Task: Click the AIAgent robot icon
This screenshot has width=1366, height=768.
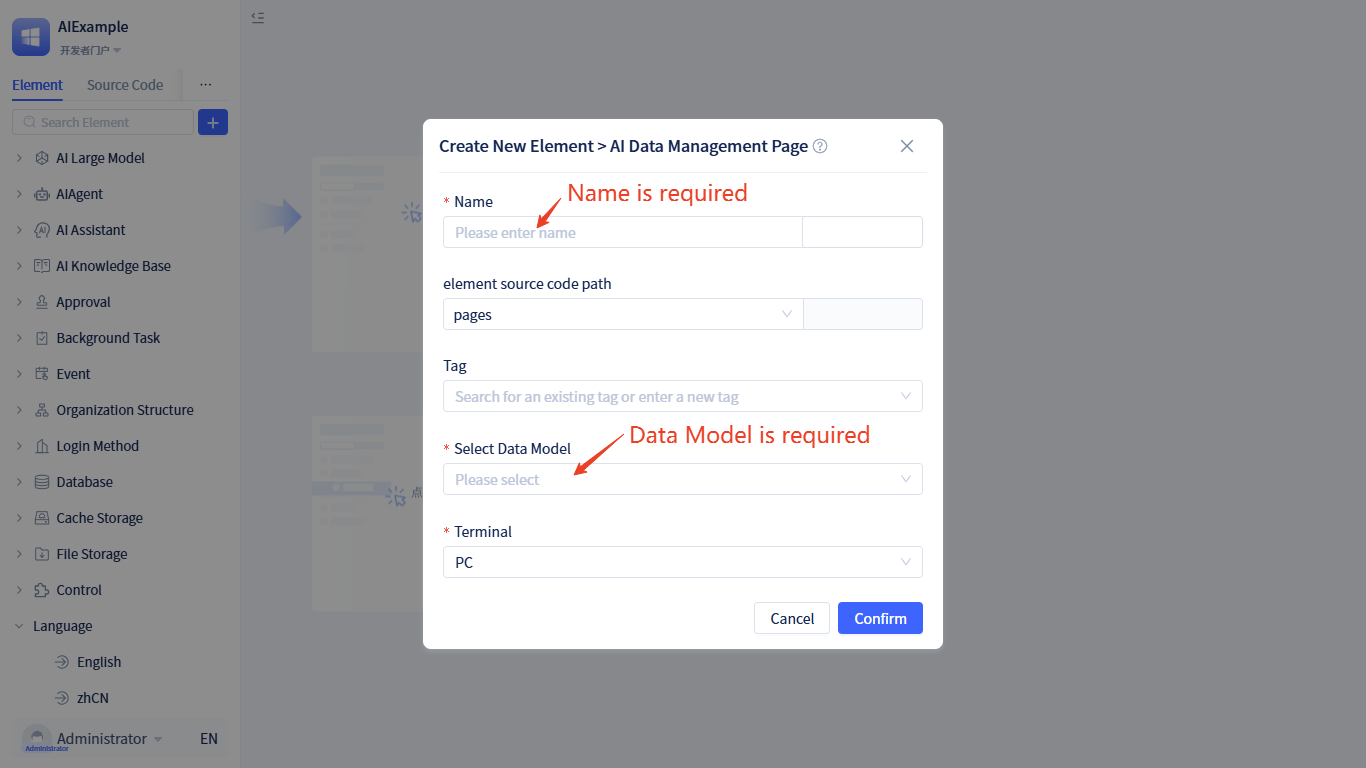Action: [42, 194]
